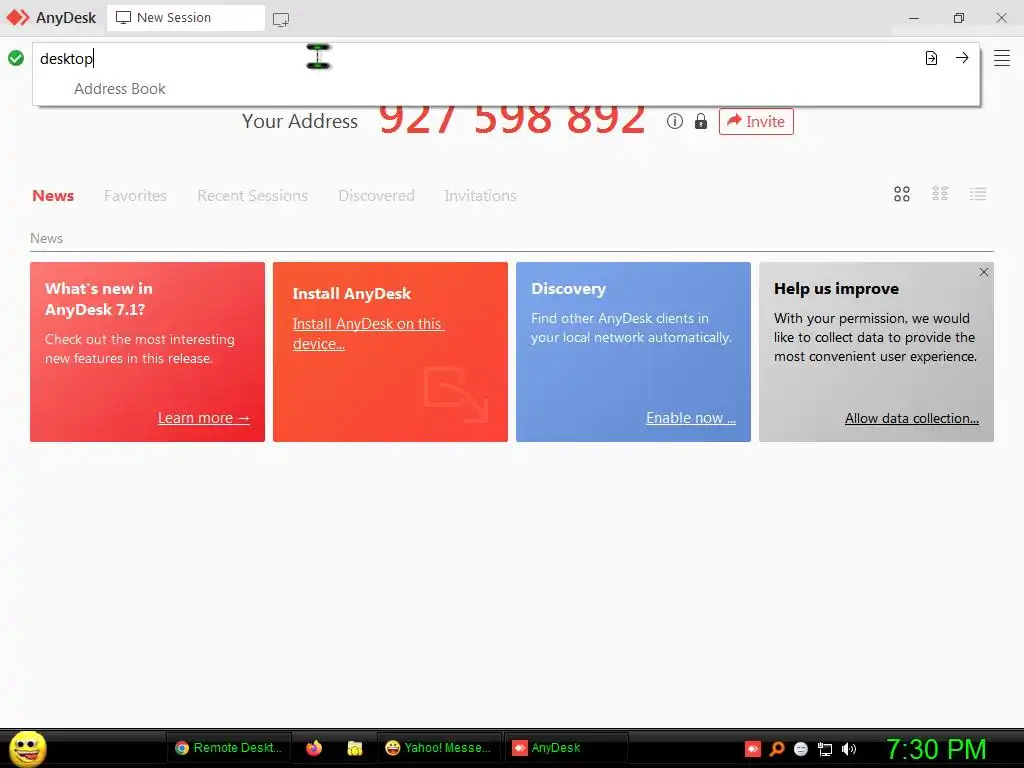Connect using the right arrow icon
The width and height of the screenshot is (1024, 768).
coord(962,57)
